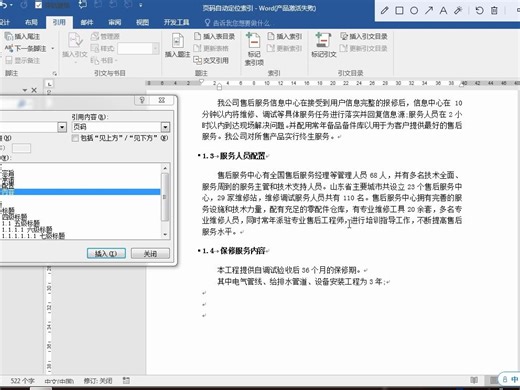
Task: Click the 插入 (Insert) button in dialog
Action: pos(106,254)
